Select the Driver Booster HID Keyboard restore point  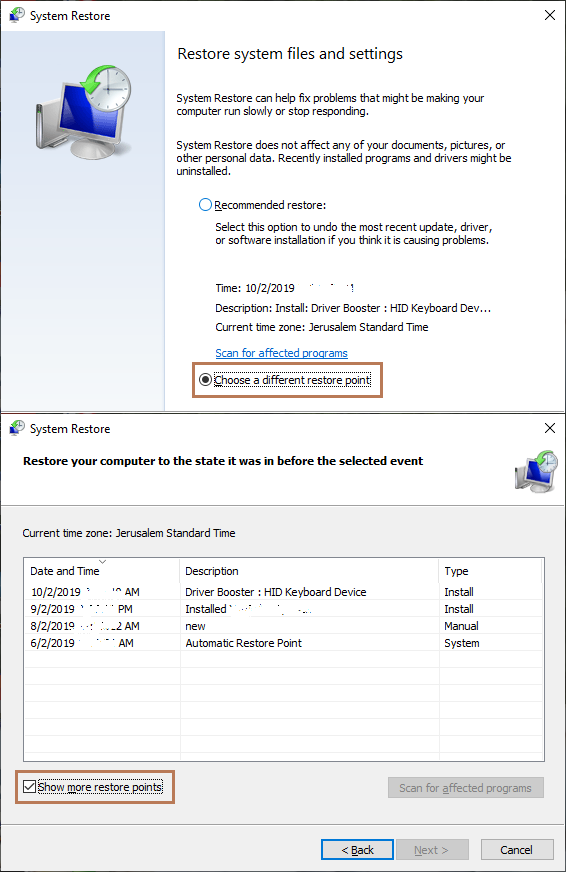[x=284, y=592]
